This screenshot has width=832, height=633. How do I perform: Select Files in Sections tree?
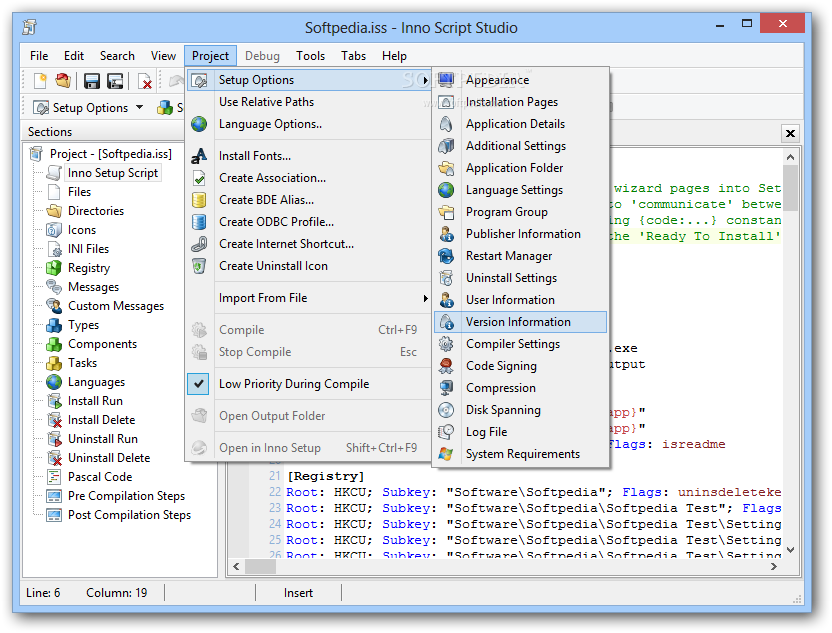(x=79, y=192)
